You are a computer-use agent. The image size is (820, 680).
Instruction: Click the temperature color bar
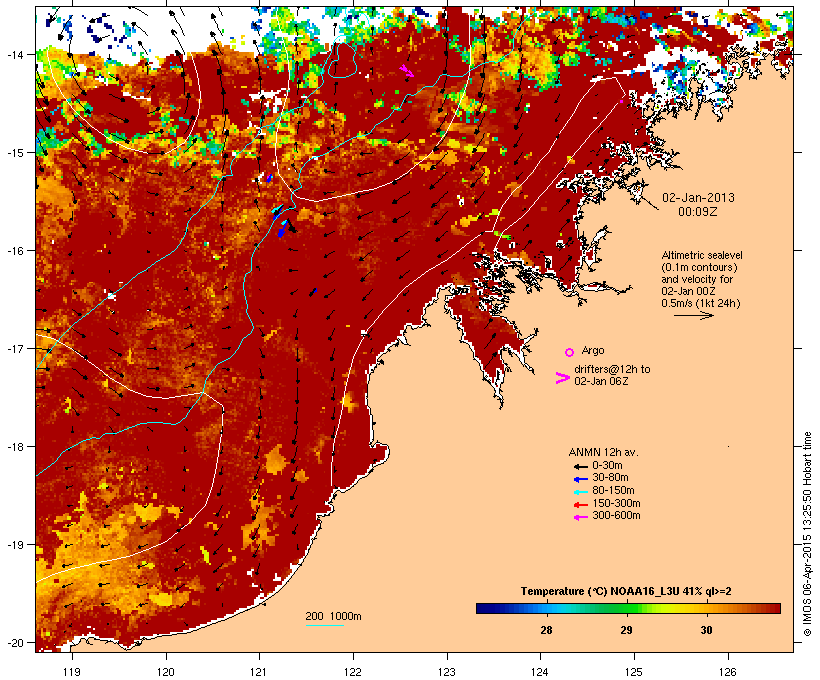[x=628, y=608]
